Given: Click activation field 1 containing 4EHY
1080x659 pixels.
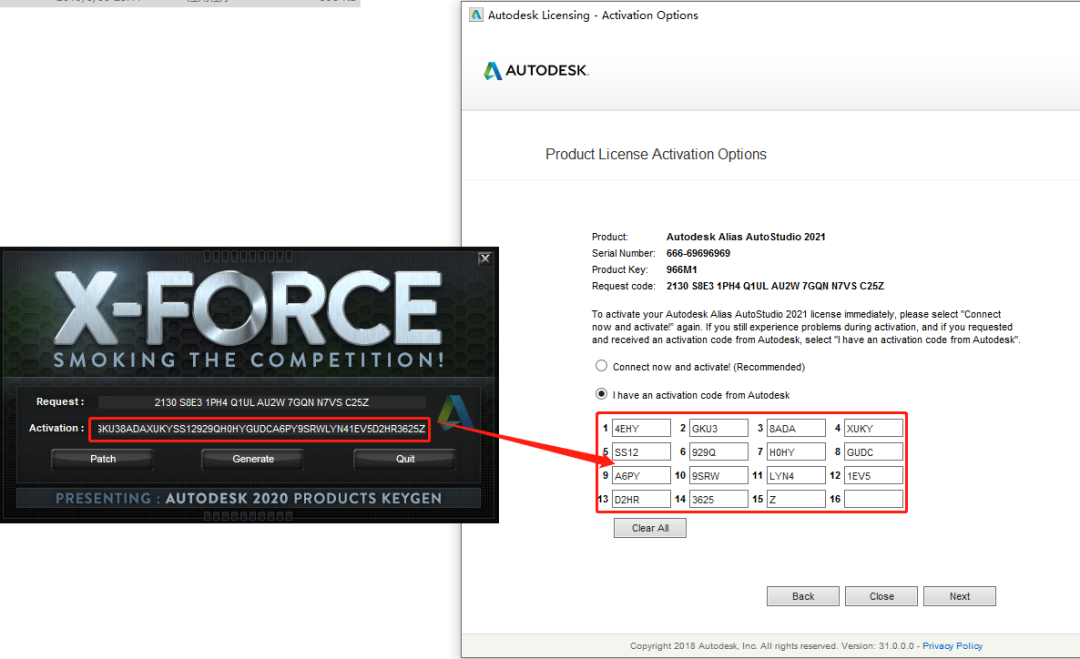Looking at the screenshot, I should click(641, 428).
